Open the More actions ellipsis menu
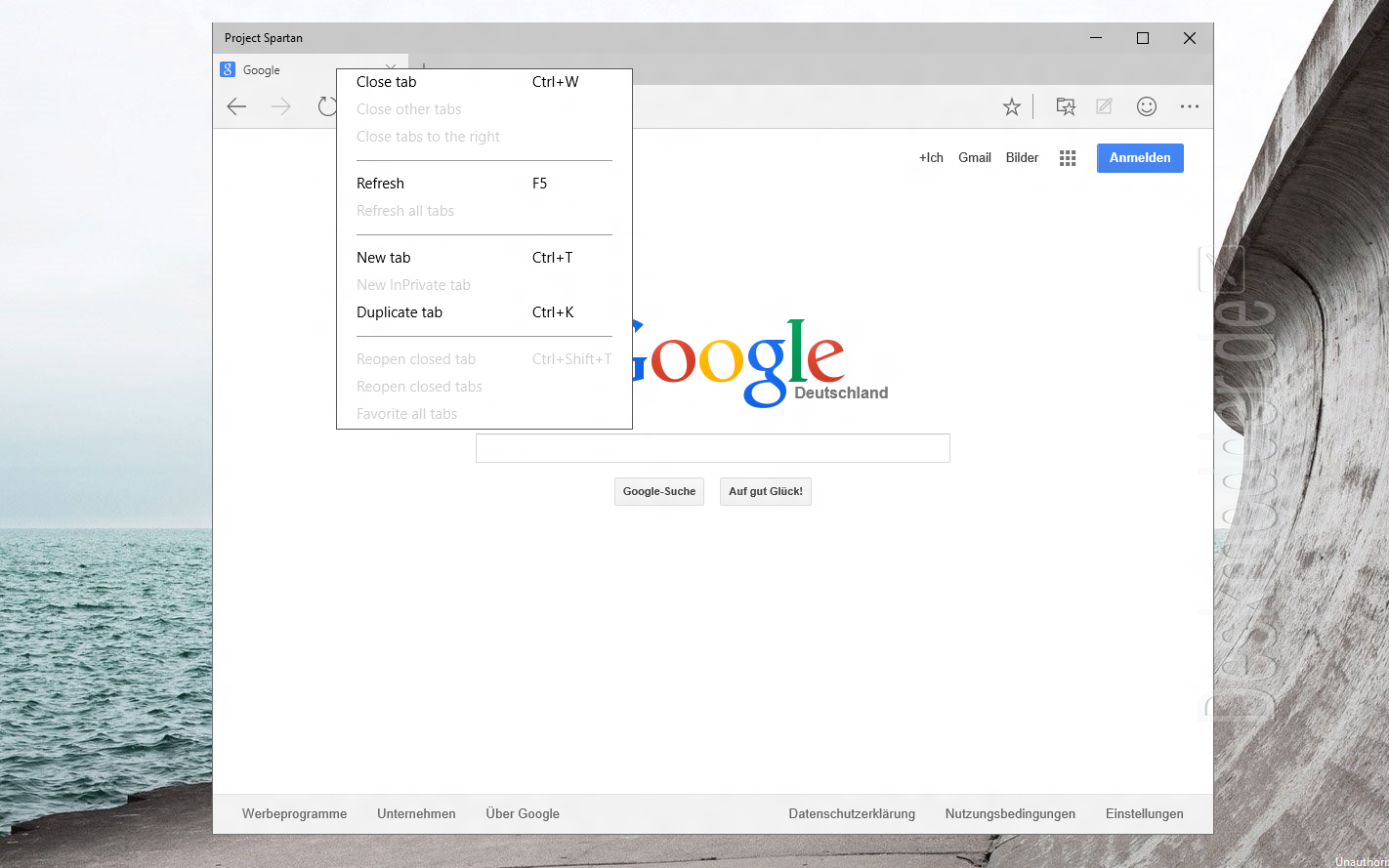Viewport: 1389px width, 868px height. [1190, 106]
